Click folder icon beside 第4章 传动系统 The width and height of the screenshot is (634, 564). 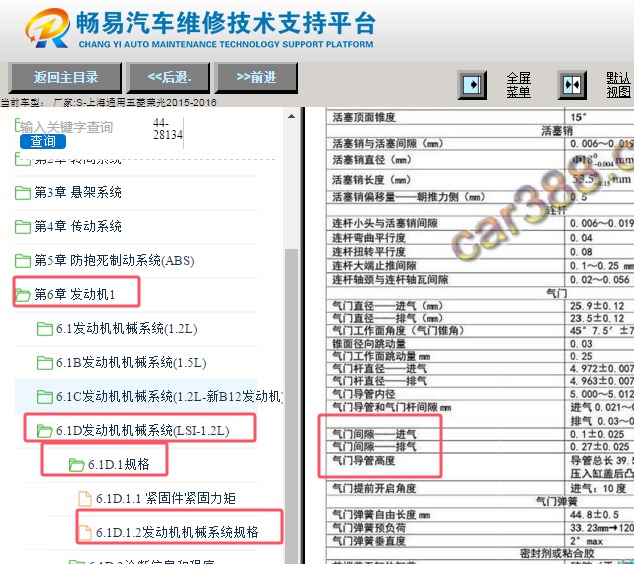23,227
